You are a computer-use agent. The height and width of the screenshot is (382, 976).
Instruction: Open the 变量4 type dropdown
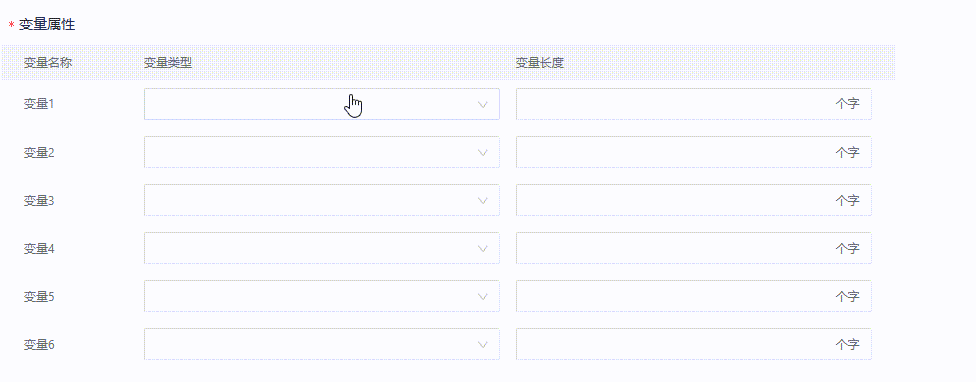coord(322,248)
